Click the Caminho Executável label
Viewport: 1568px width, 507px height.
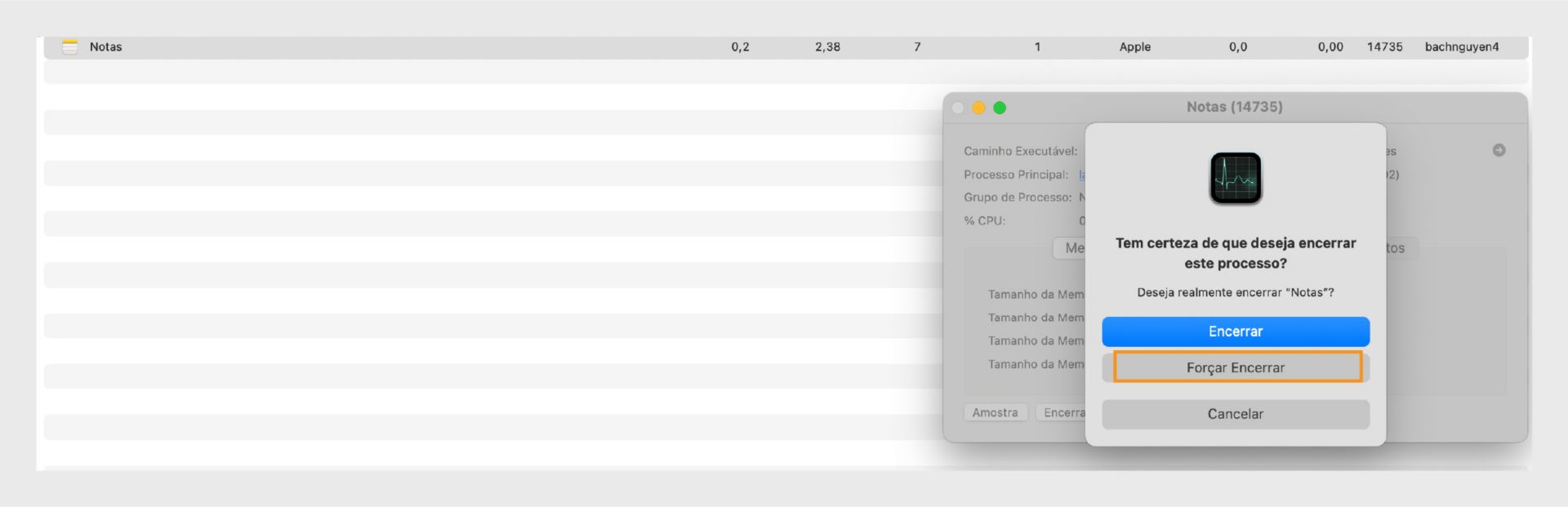[x=1020, y=151]
